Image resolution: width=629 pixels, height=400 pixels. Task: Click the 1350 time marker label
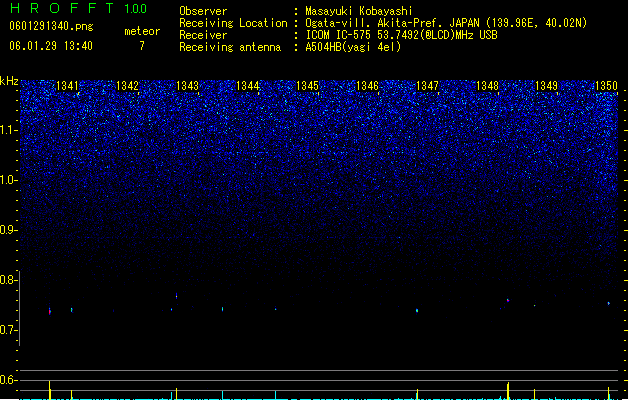(606, 86)
